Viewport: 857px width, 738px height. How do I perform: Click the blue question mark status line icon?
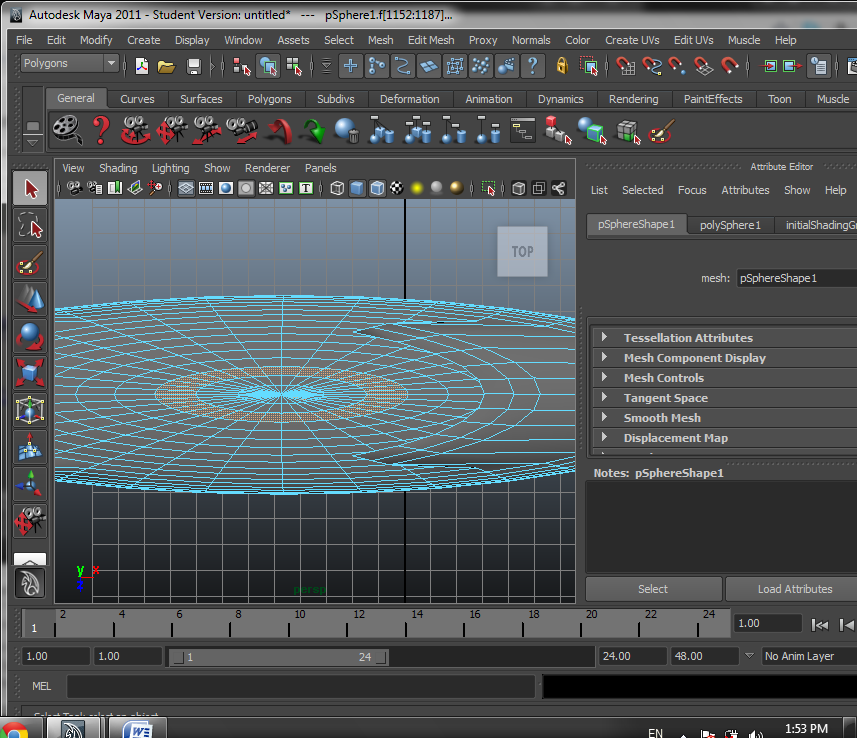532,66
